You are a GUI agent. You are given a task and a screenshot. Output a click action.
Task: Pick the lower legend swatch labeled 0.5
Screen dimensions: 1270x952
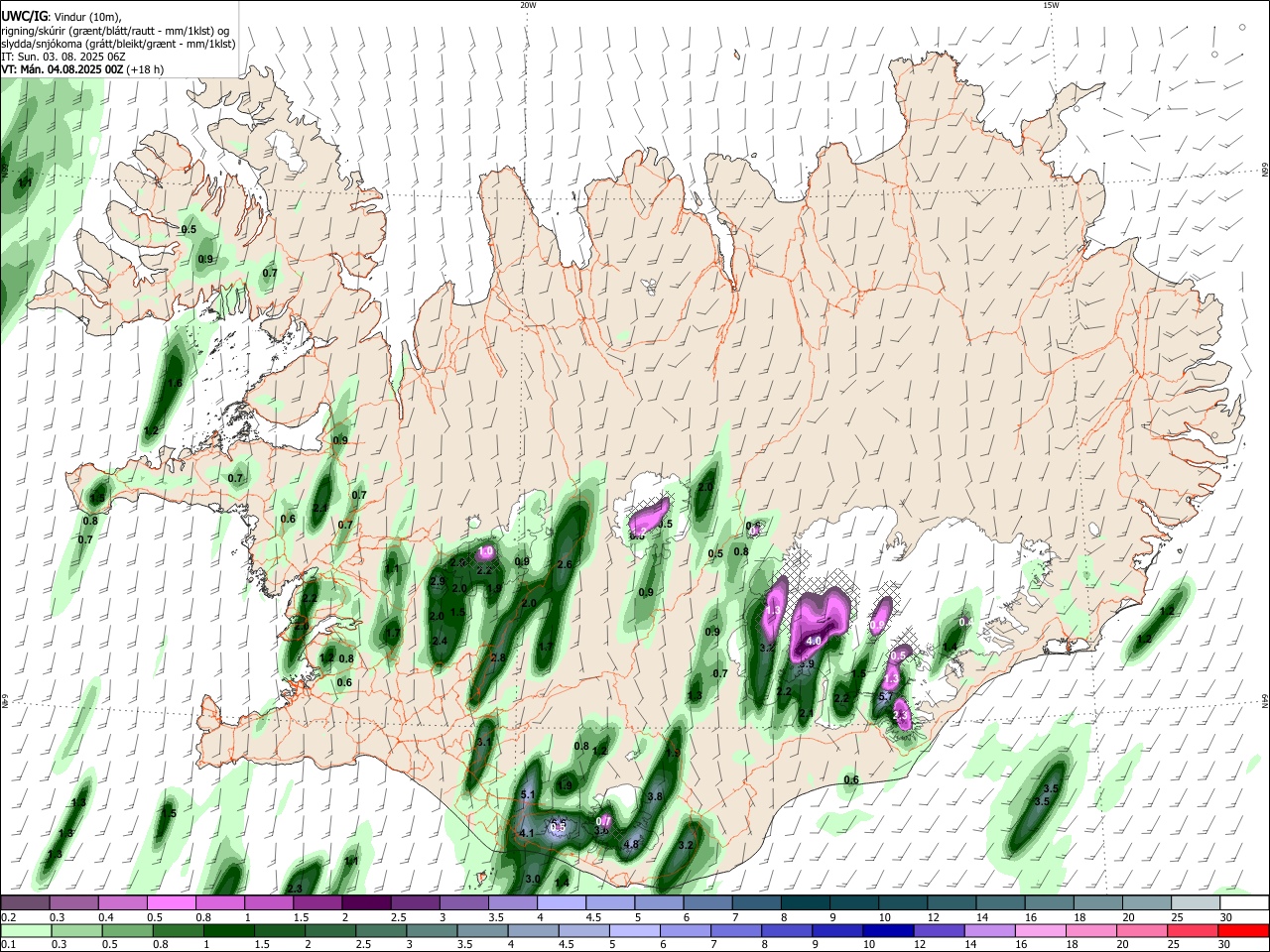click(x=127, y=930)
